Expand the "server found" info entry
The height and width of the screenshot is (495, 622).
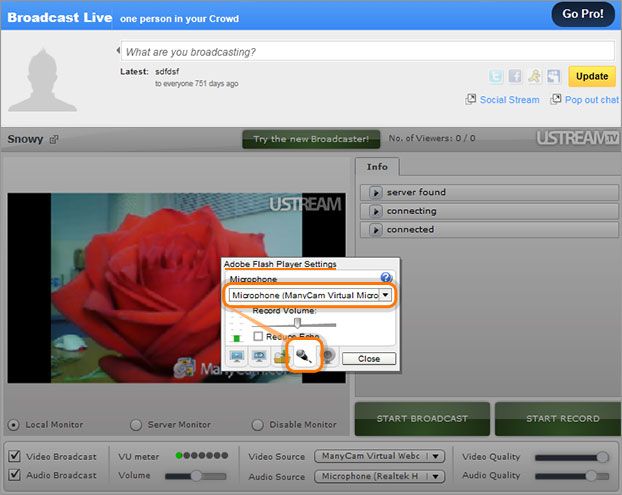(x=376, y=192)
